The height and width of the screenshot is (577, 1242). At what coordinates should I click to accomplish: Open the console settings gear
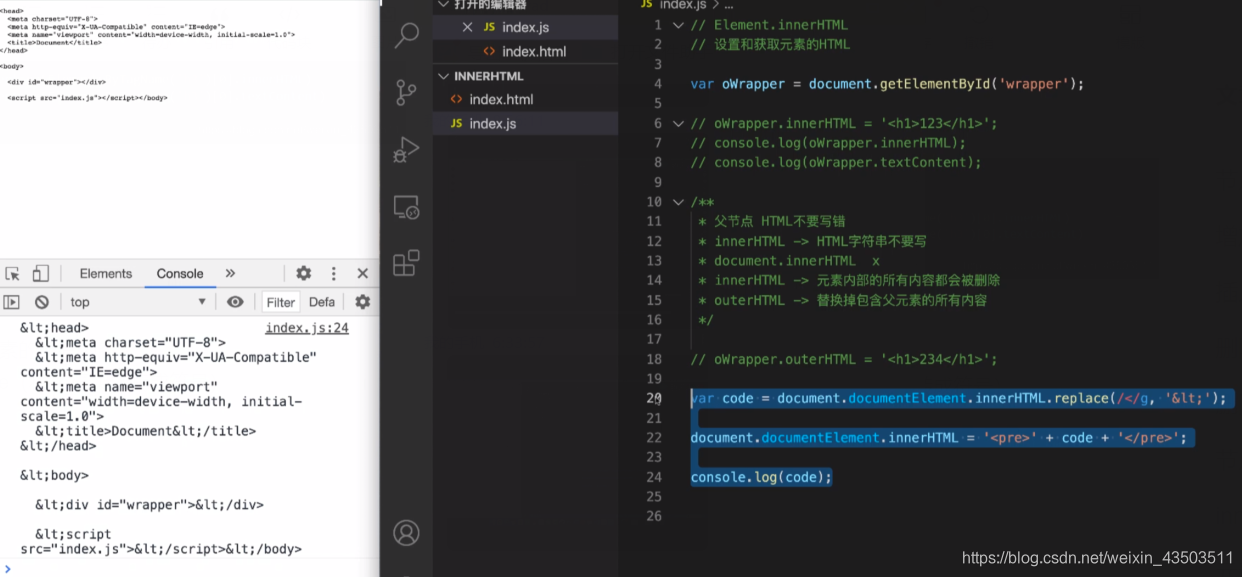click(x=363, y=302)
